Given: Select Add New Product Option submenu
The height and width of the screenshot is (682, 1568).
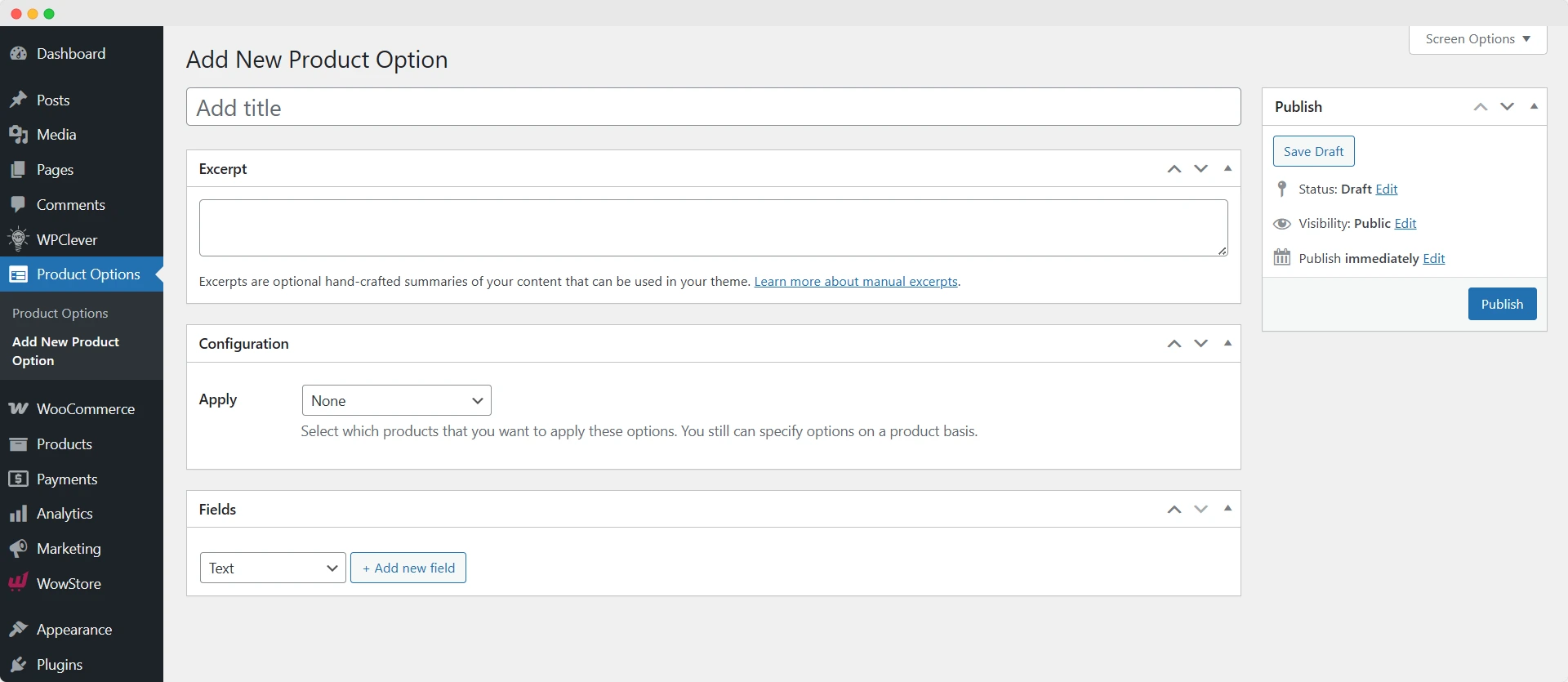Looking at the screenshot, I should coord(65,351).
